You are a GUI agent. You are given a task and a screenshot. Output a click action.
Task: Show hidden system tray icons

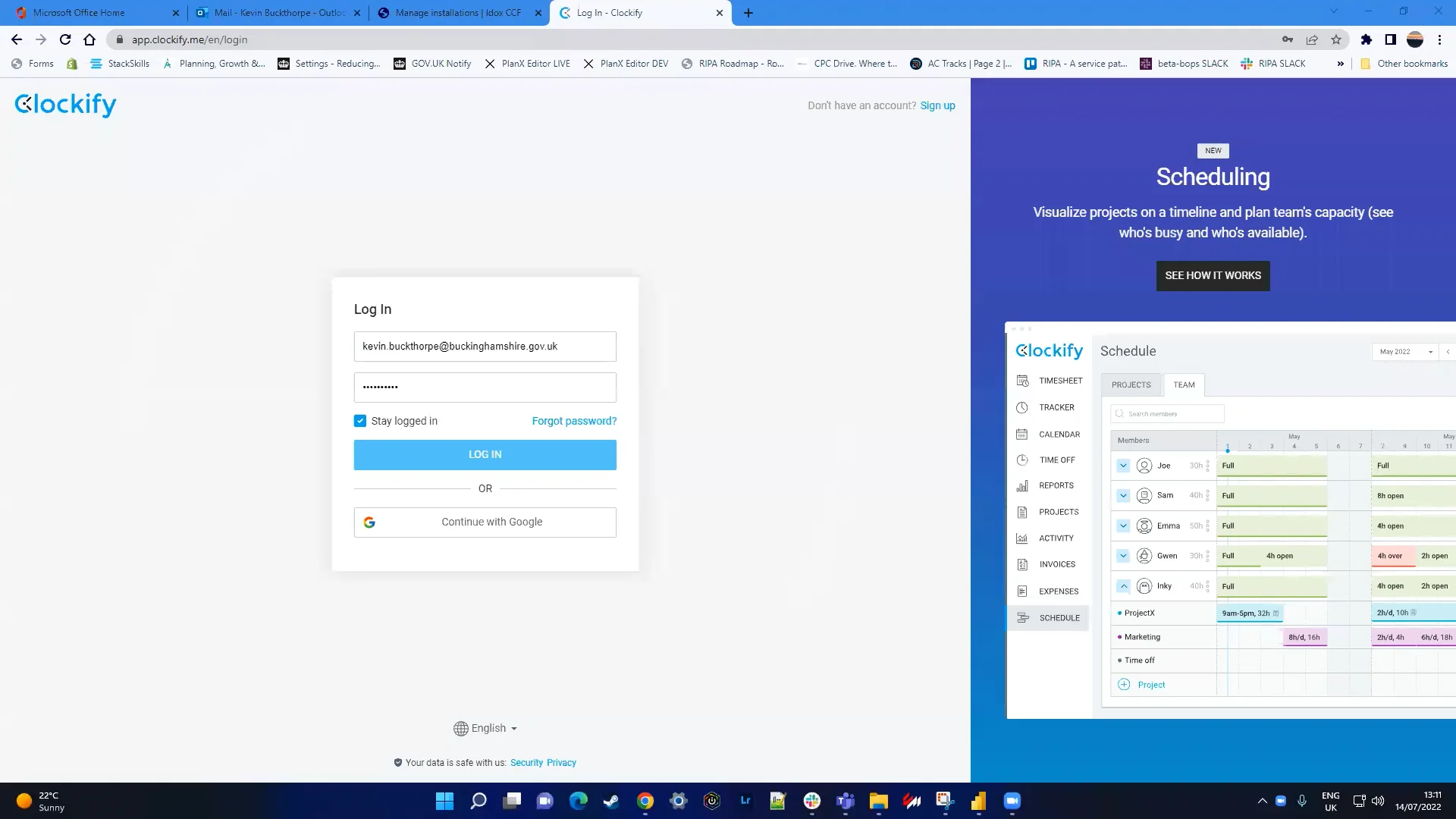(x=1262, y=801)
